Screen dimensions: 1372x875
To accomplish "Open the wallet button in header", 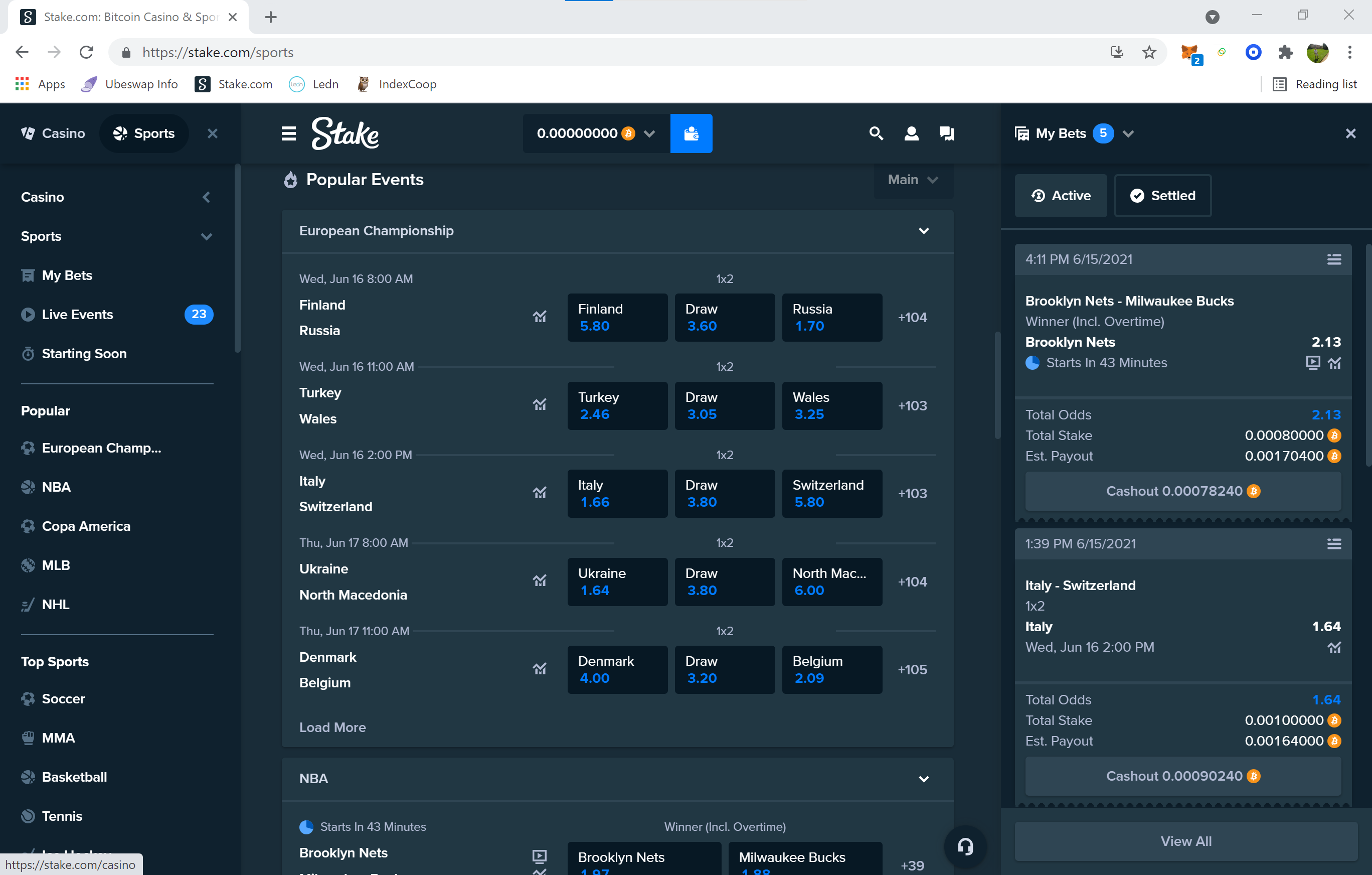I will point(691,133).
